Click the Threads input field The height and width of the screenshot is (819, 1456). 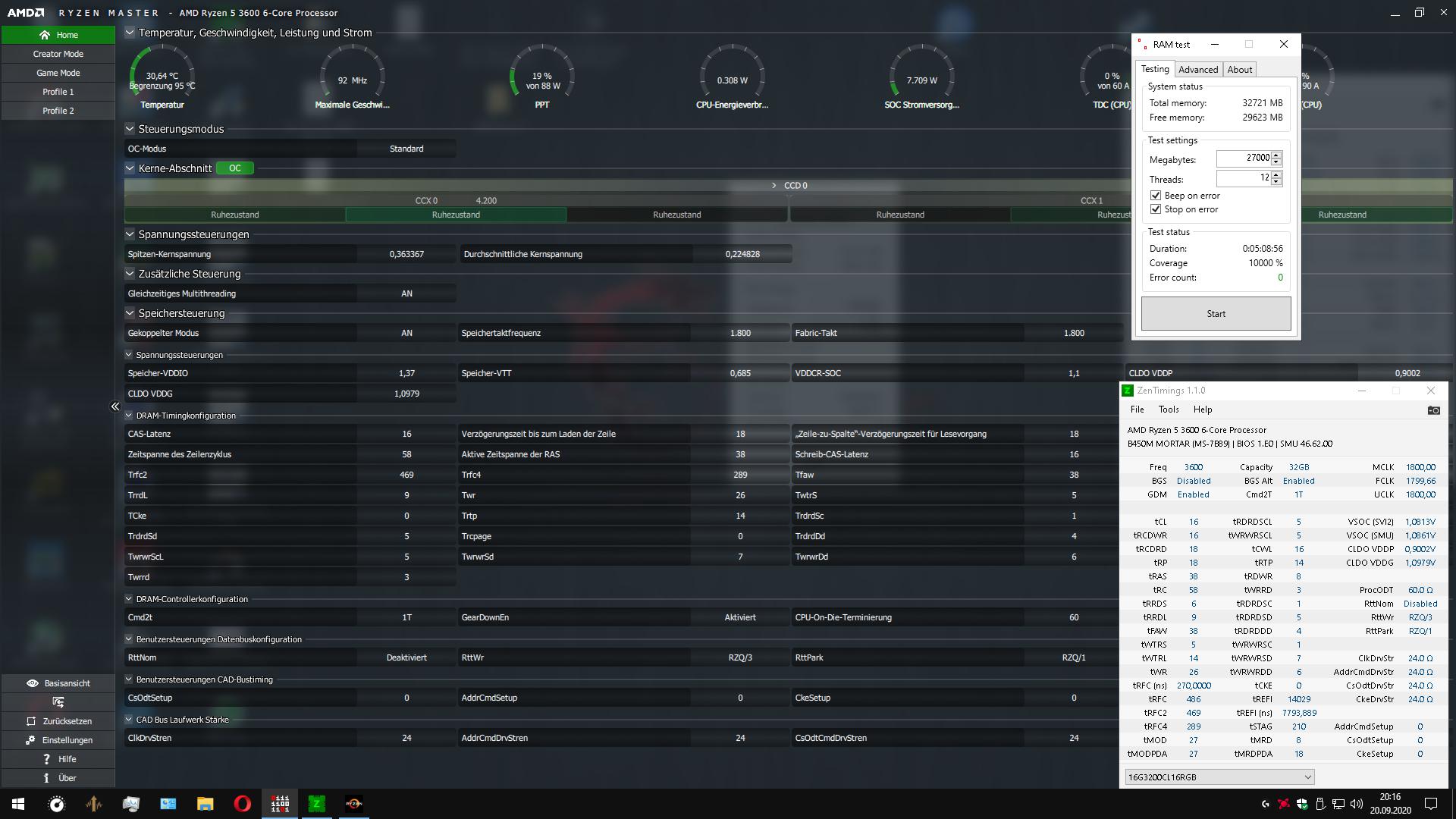tap(1244, 179)
